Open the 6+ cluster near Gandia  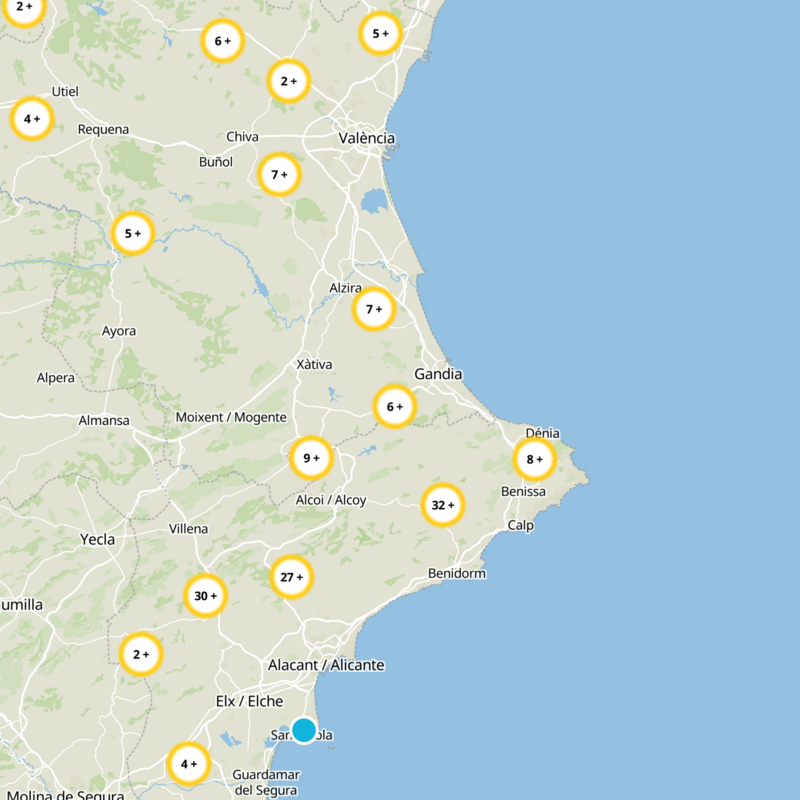395,407
